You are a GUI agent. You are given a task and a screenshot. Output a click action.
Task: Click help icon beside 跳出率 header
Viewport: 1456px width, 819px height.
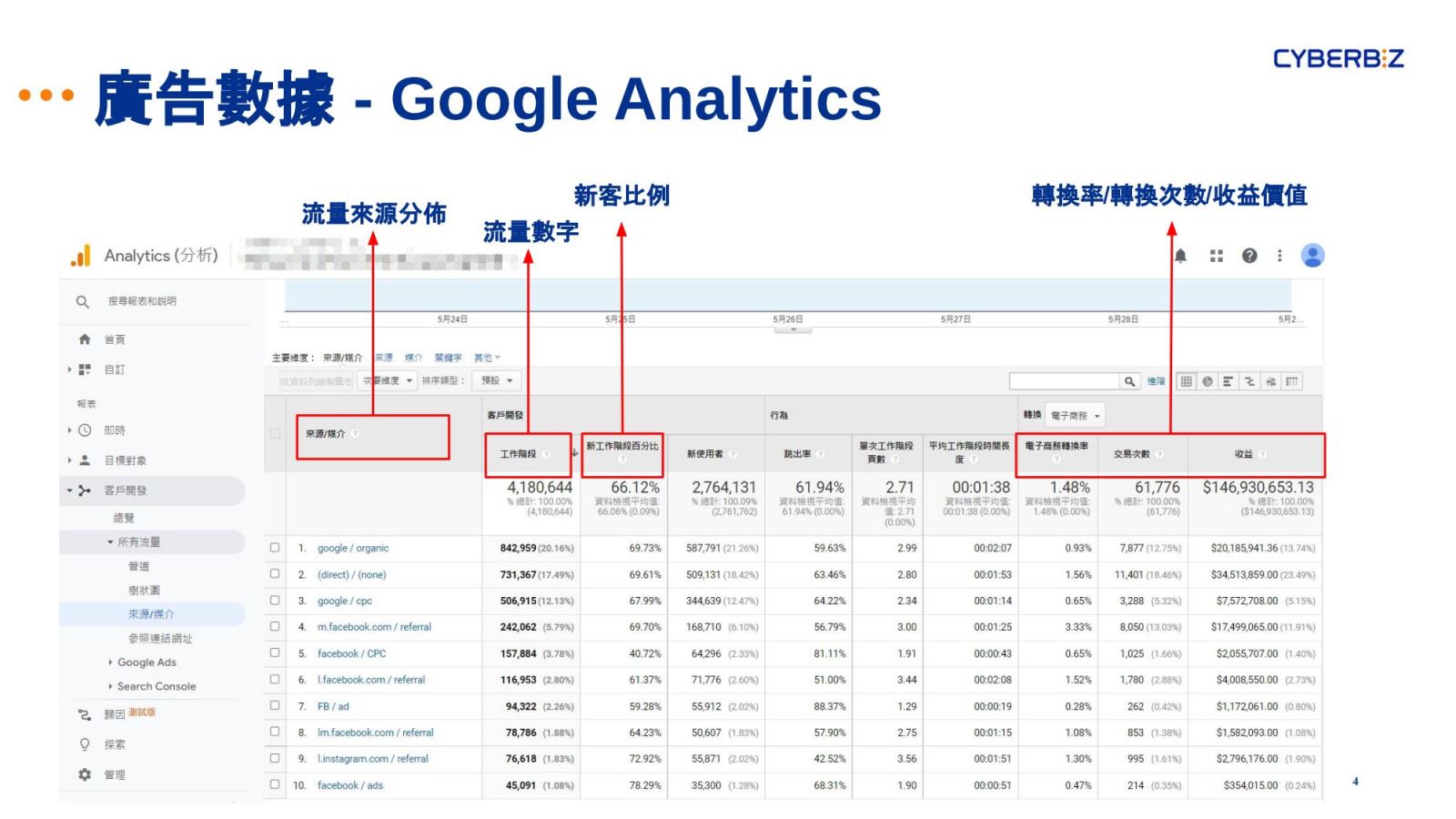(820, 454)
